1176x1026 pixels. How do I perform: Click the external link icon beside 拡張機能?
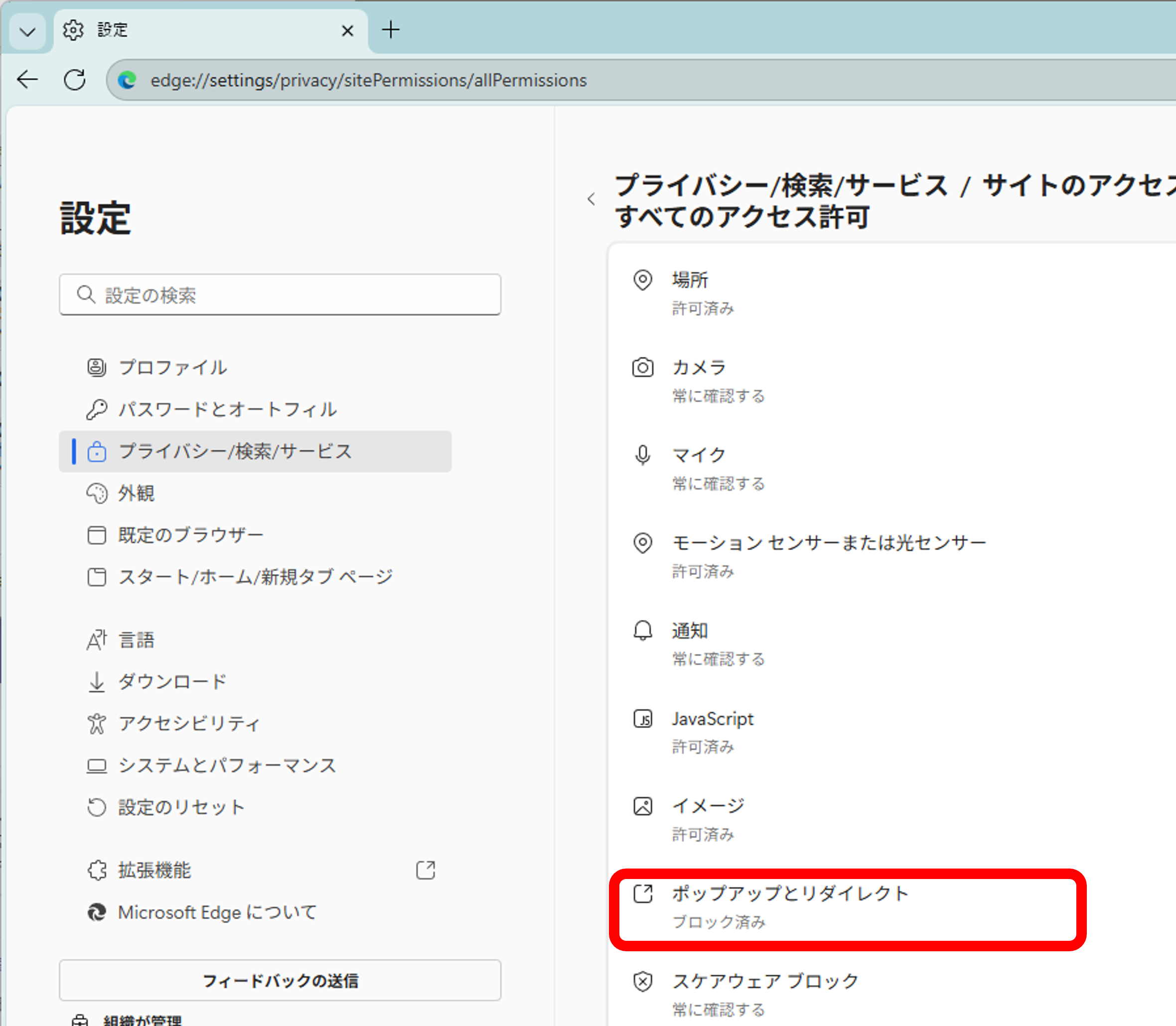[x=426, y=870]
